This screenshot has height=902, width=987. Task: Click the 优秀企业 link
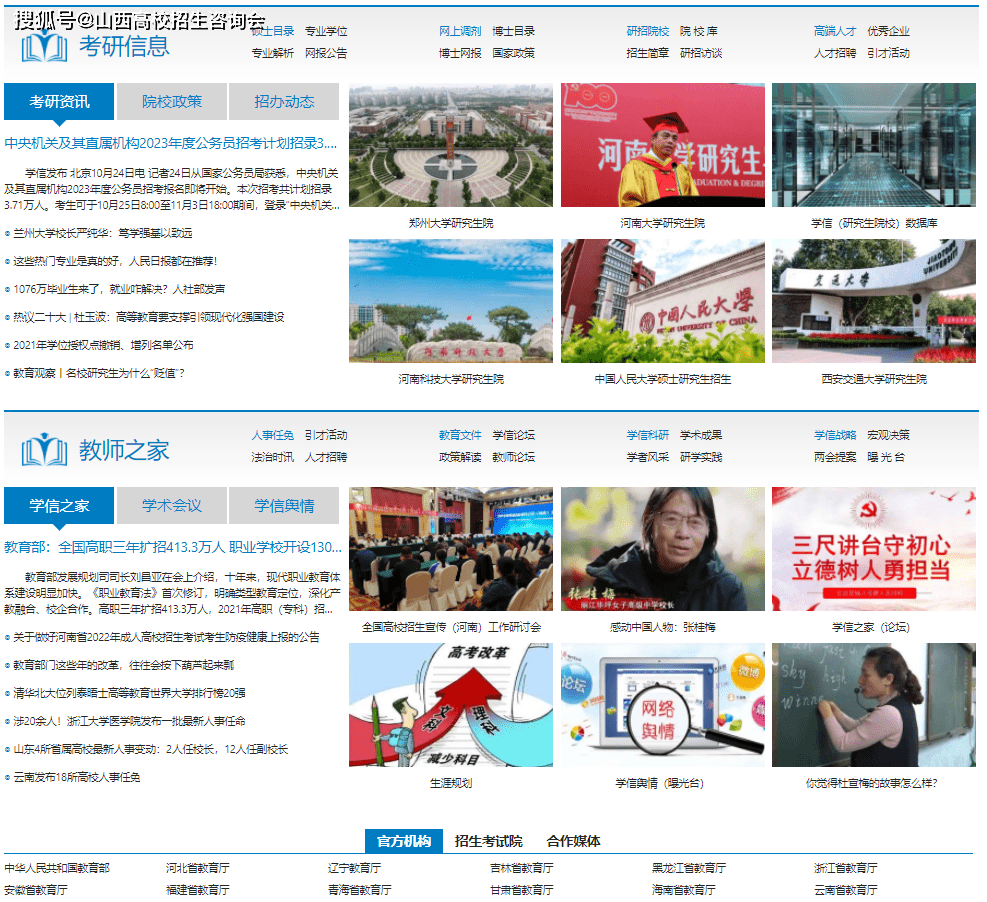coord(889,31)
